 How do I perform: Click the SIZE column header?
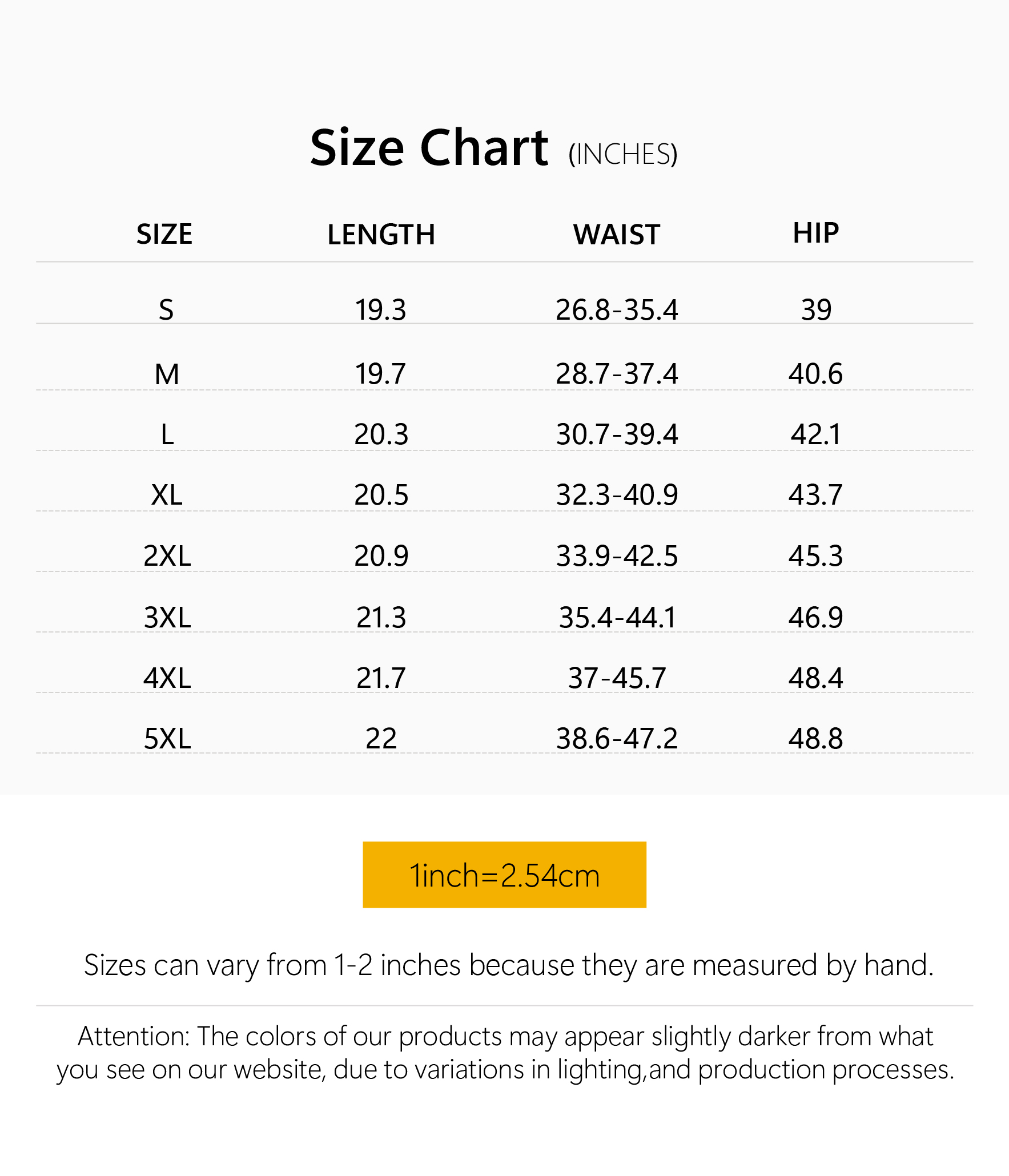(x=164, y=234)
